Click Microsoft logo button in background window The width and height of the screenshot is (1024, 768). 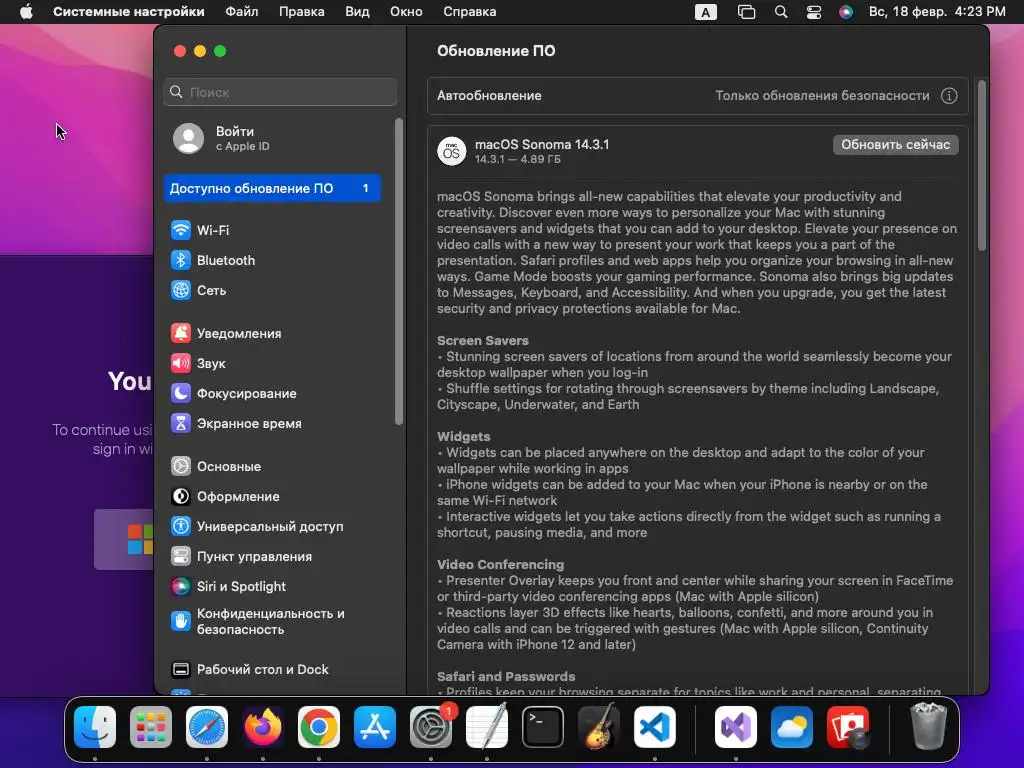[124, 539]
